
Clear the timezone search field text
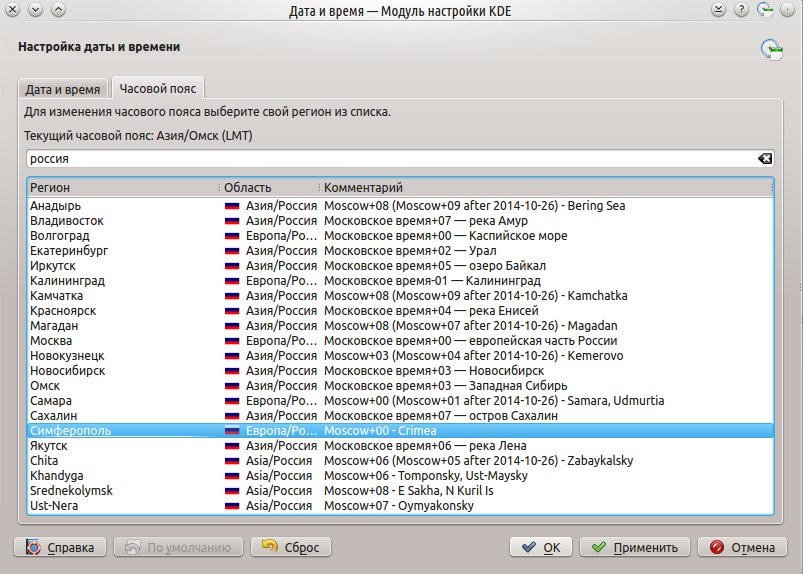click(765, 159)
